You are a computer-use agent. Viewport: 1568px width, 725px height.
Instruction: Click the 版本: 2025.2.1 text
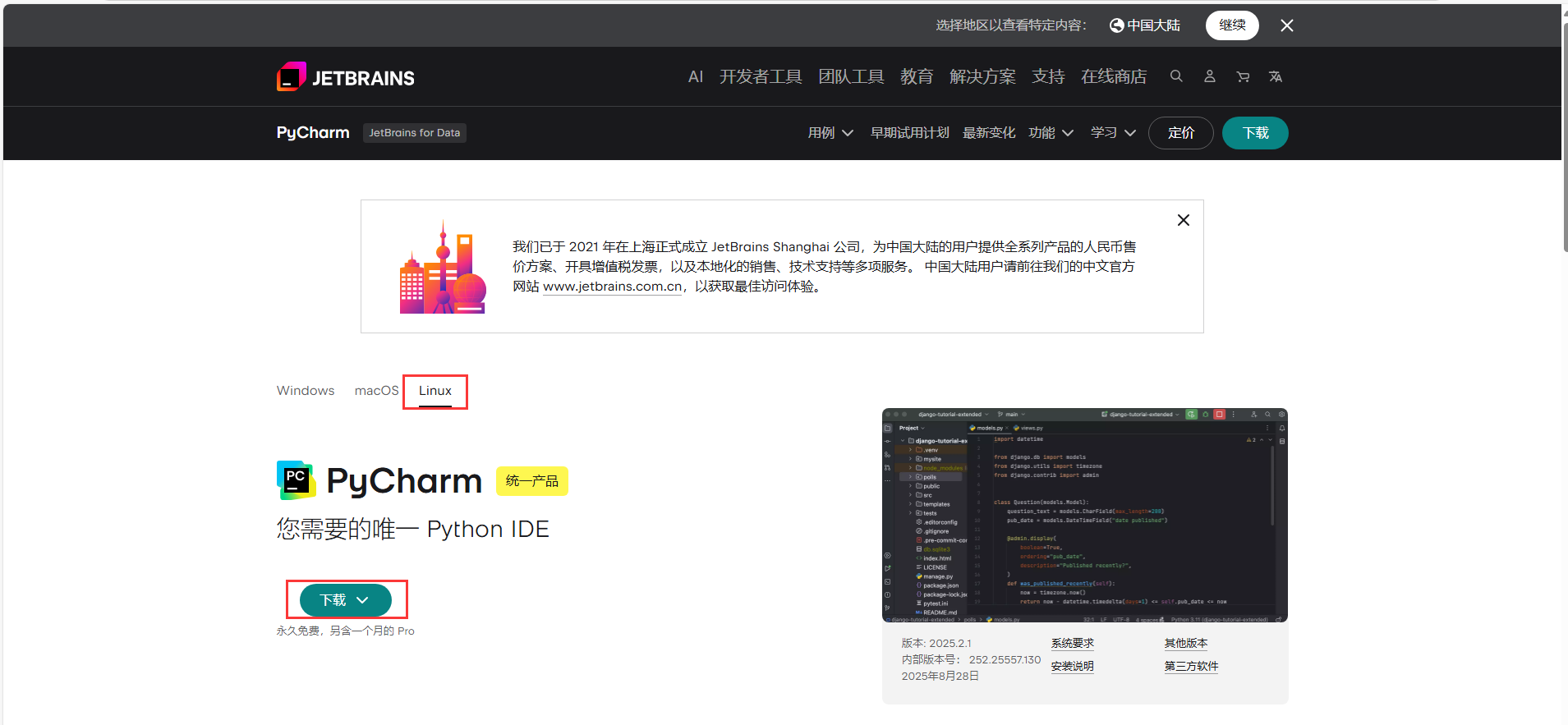click(x=936, y=644)
